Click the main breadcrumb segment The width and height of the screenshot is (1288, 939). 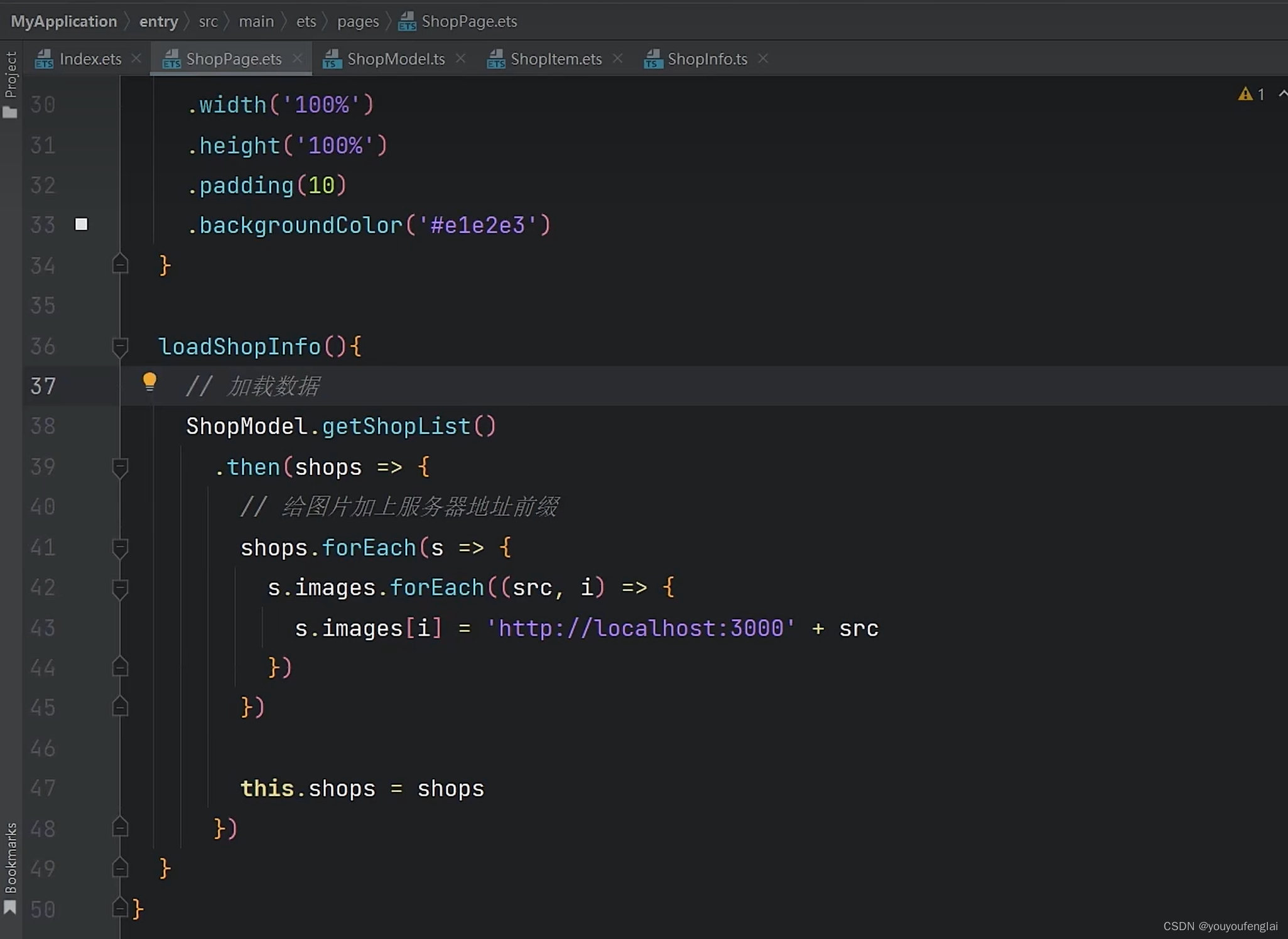coord(256,21)
